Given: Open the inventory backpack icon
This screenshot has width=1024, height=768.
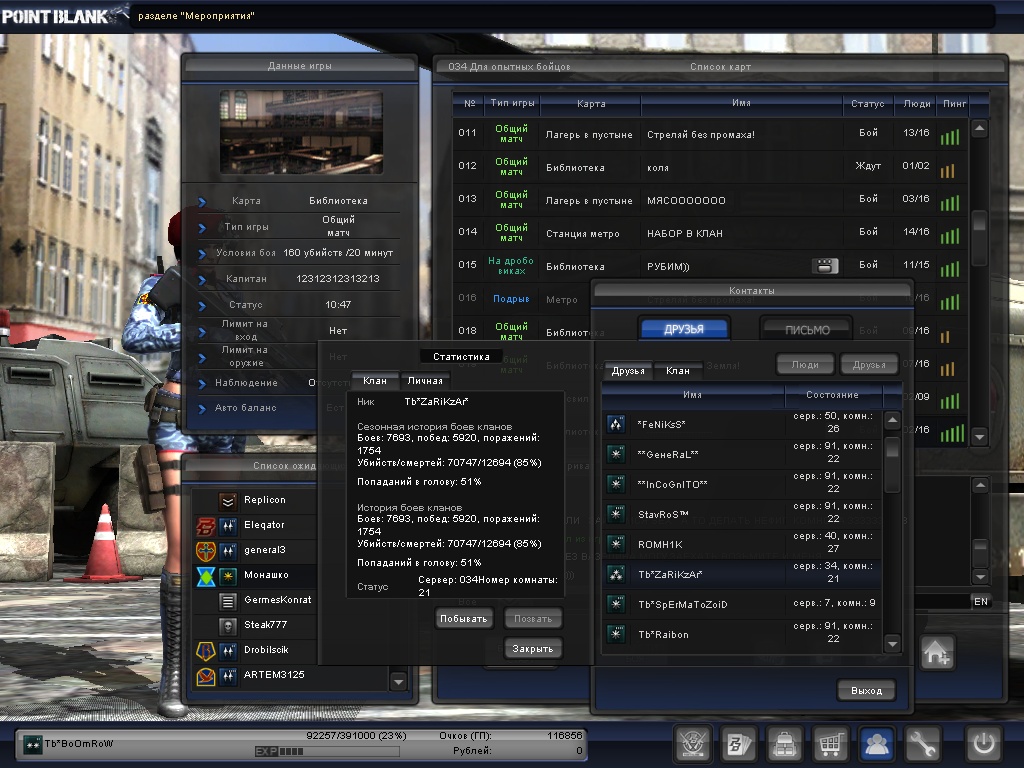Looking at the screenshot, I should point(784,744).
